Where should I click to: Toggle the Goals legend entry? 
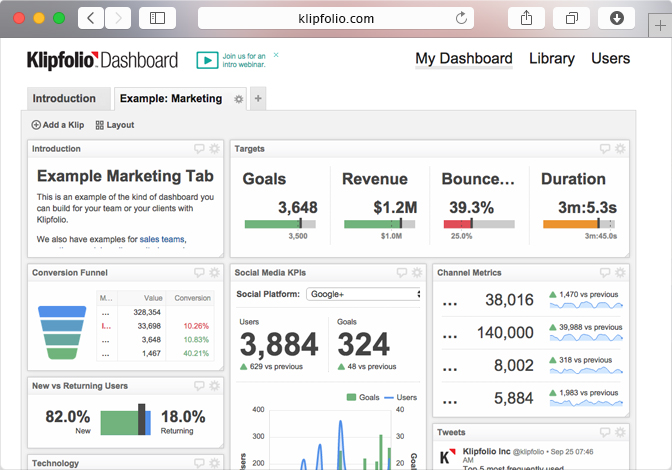(x=363, y=397)
